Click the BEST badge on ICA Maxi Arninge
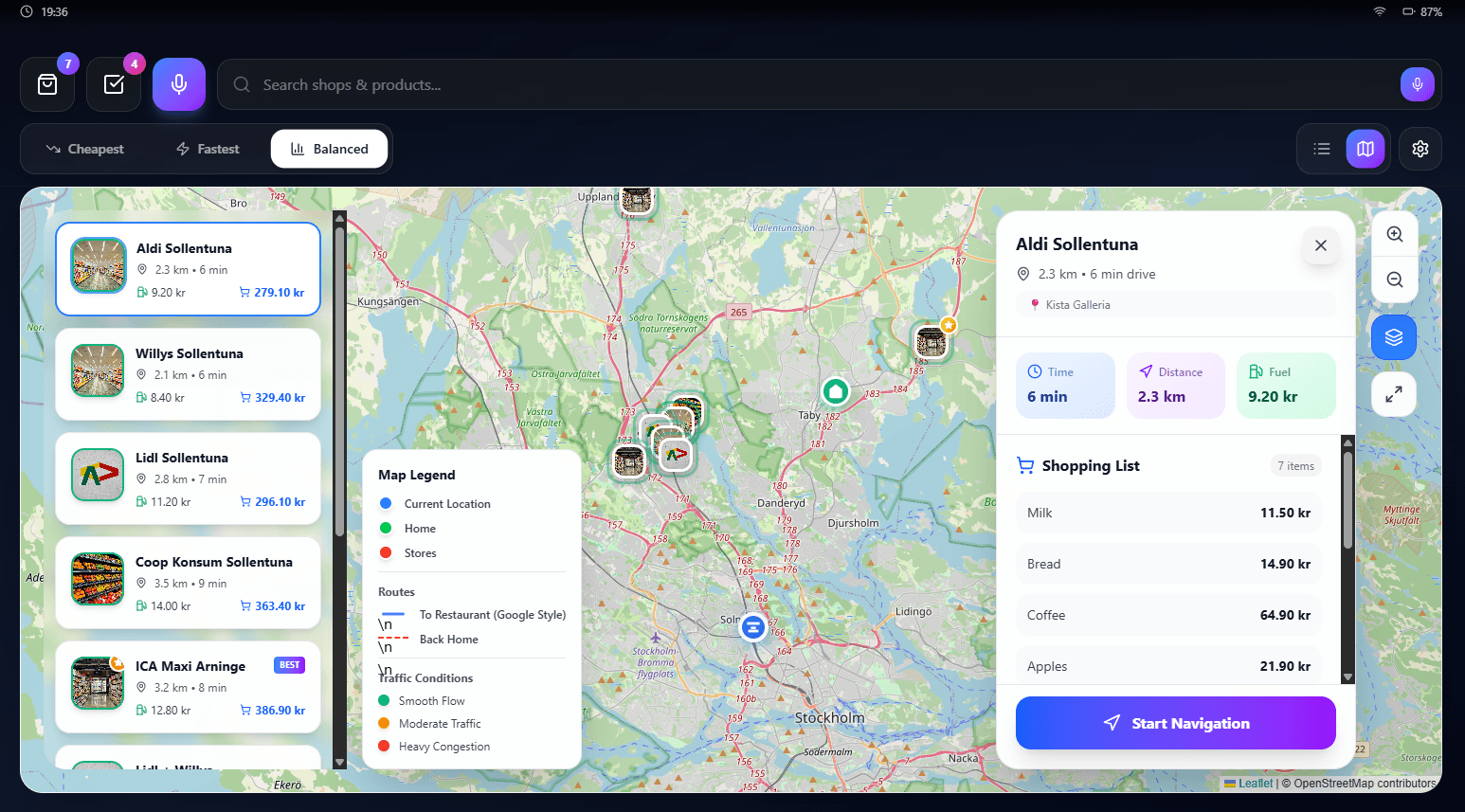The image size is (1465, 812). click(289, 665)
